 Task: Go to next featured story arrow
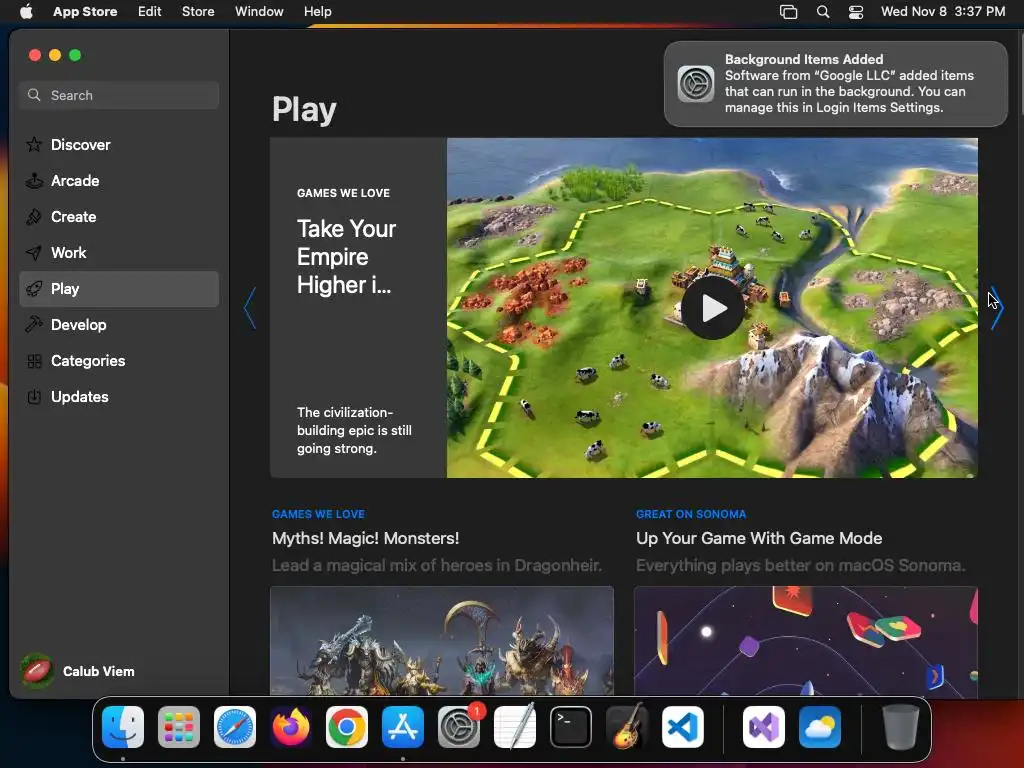point(996,308)
